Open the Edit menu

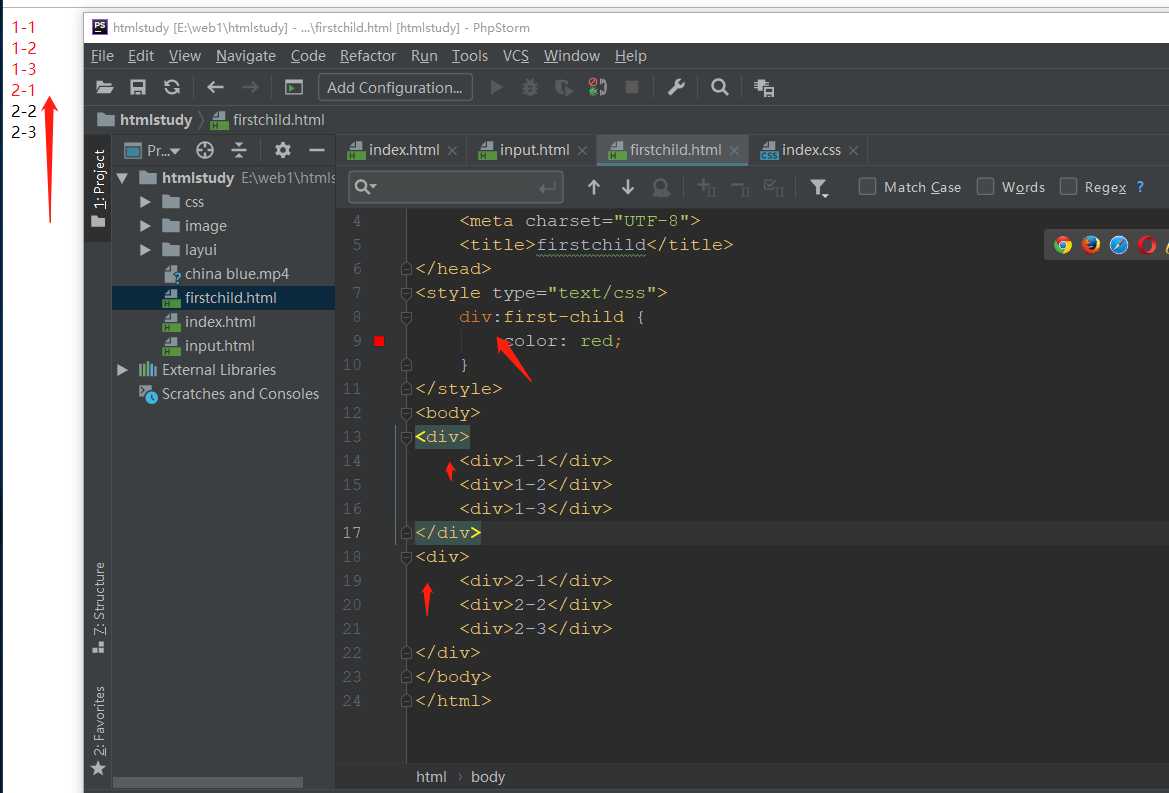tap(140, 56)
